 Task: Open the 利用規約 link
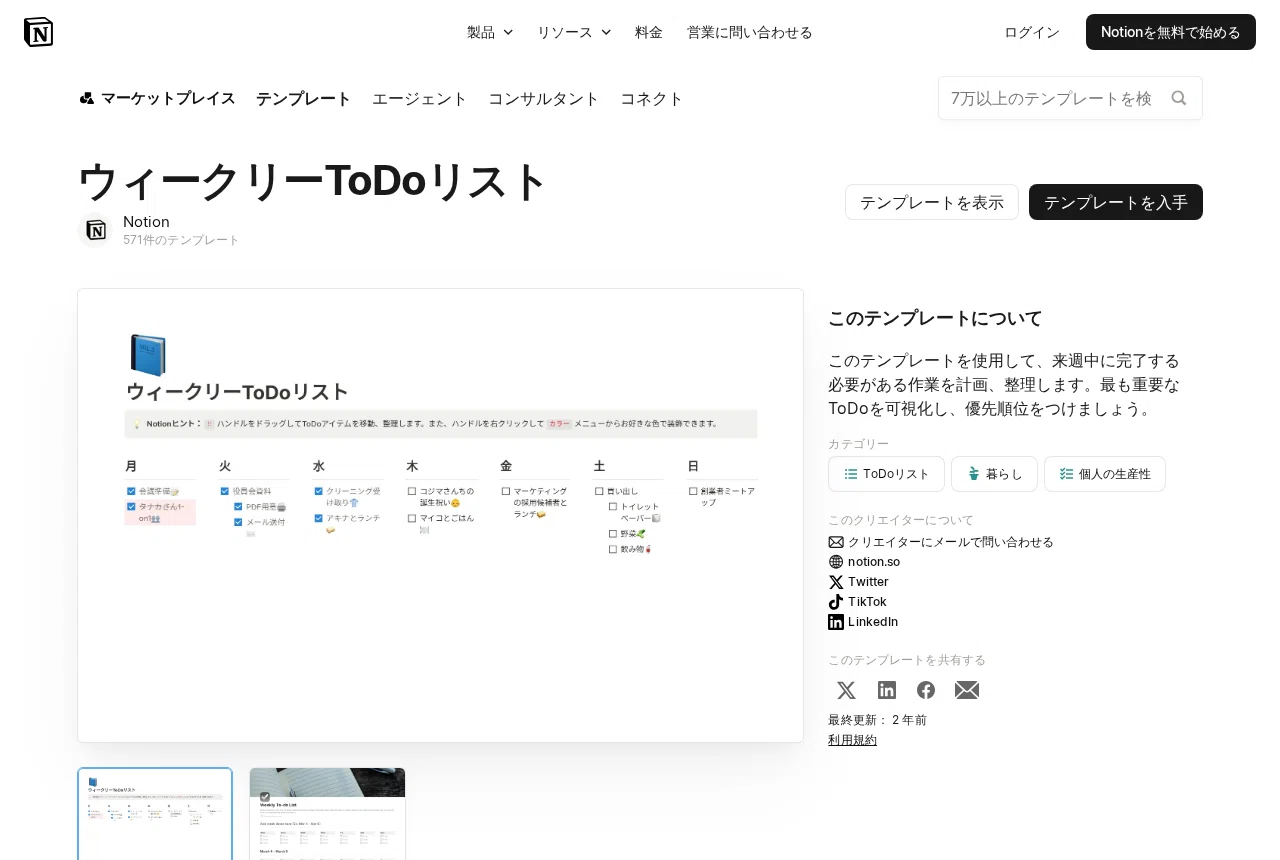coord(852,740)
